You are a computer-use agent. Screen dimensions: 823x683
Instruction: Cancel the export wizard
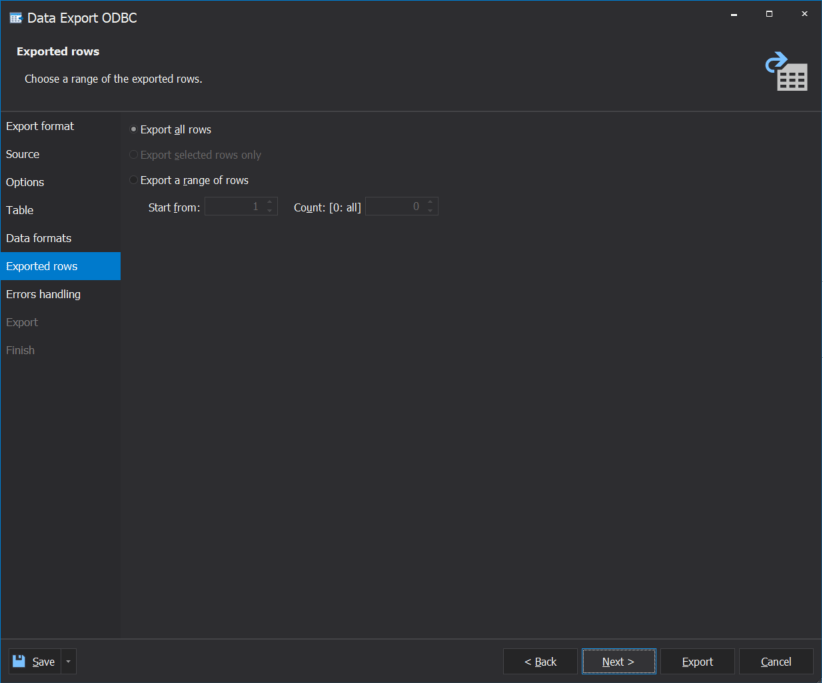tap(776, 661)
